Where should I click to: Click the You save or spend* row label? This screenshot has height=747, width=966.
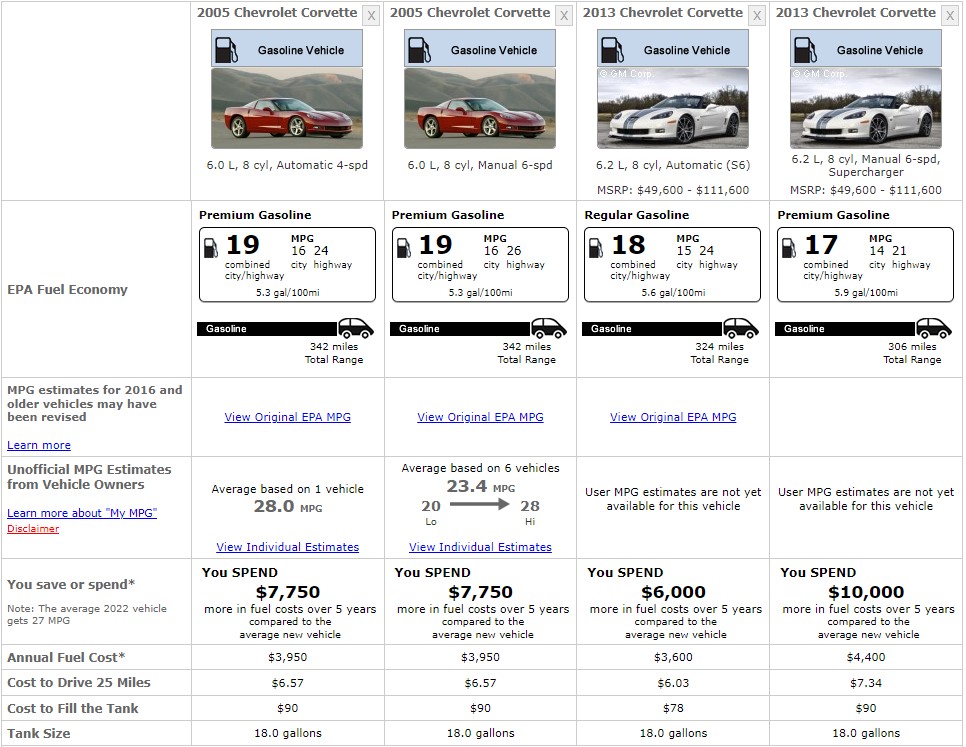pos(71,584)
